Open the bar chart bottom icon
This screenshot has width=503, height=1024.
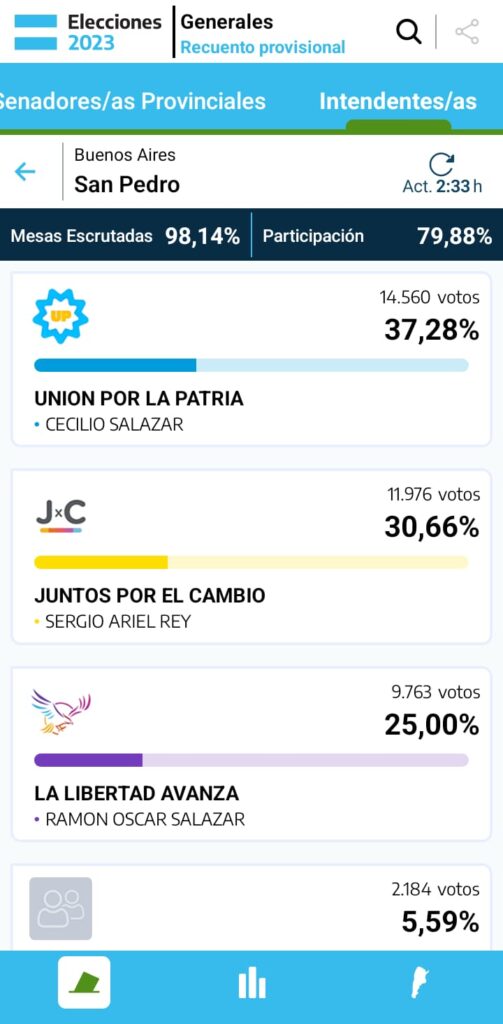(x=252, y=983)
